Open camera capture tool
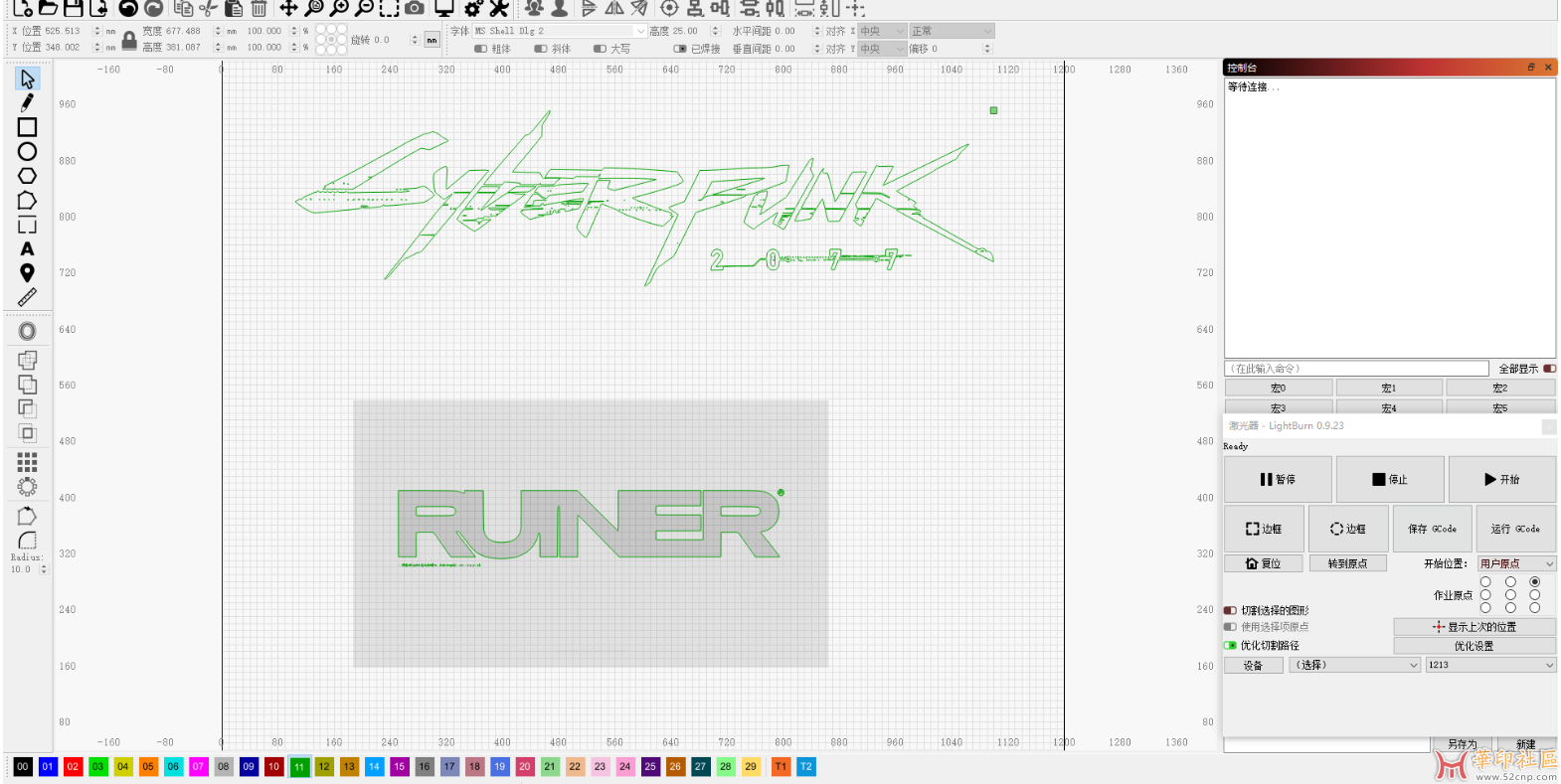 pyautogui.click(x=415, y=8)
